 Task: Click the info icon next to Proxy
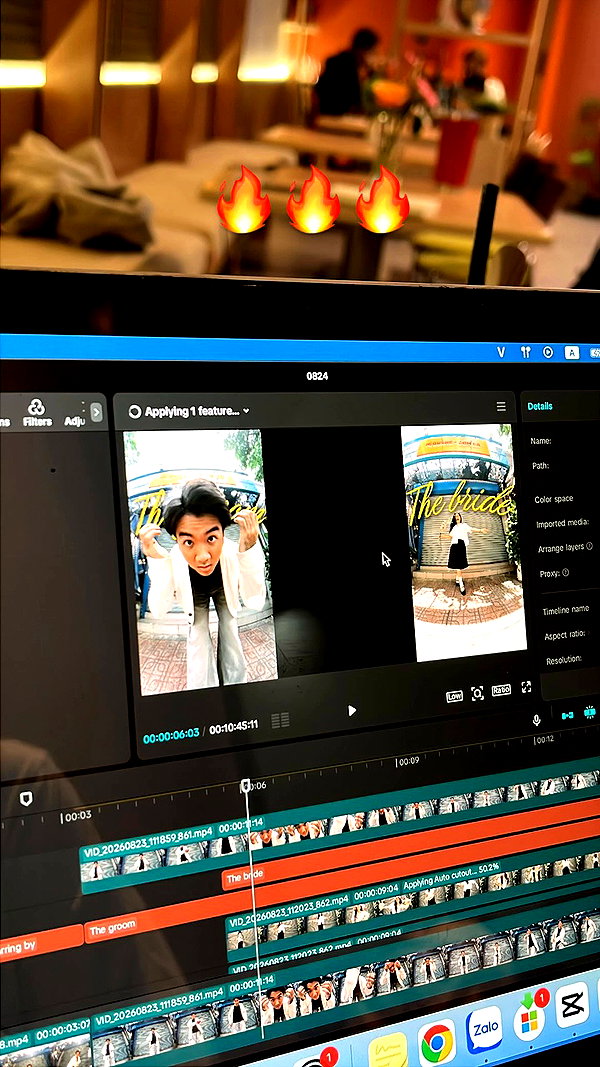[x=565, y=573]
